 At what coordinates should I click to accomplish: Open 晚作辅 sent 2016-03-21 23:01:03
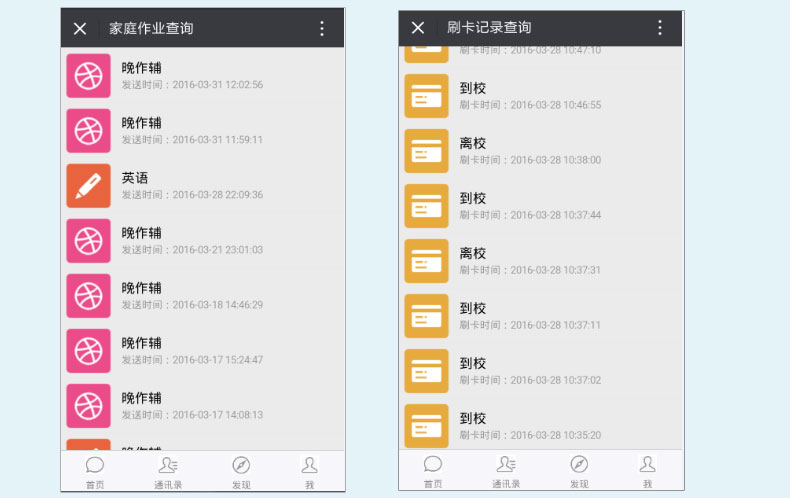(203, 240)
